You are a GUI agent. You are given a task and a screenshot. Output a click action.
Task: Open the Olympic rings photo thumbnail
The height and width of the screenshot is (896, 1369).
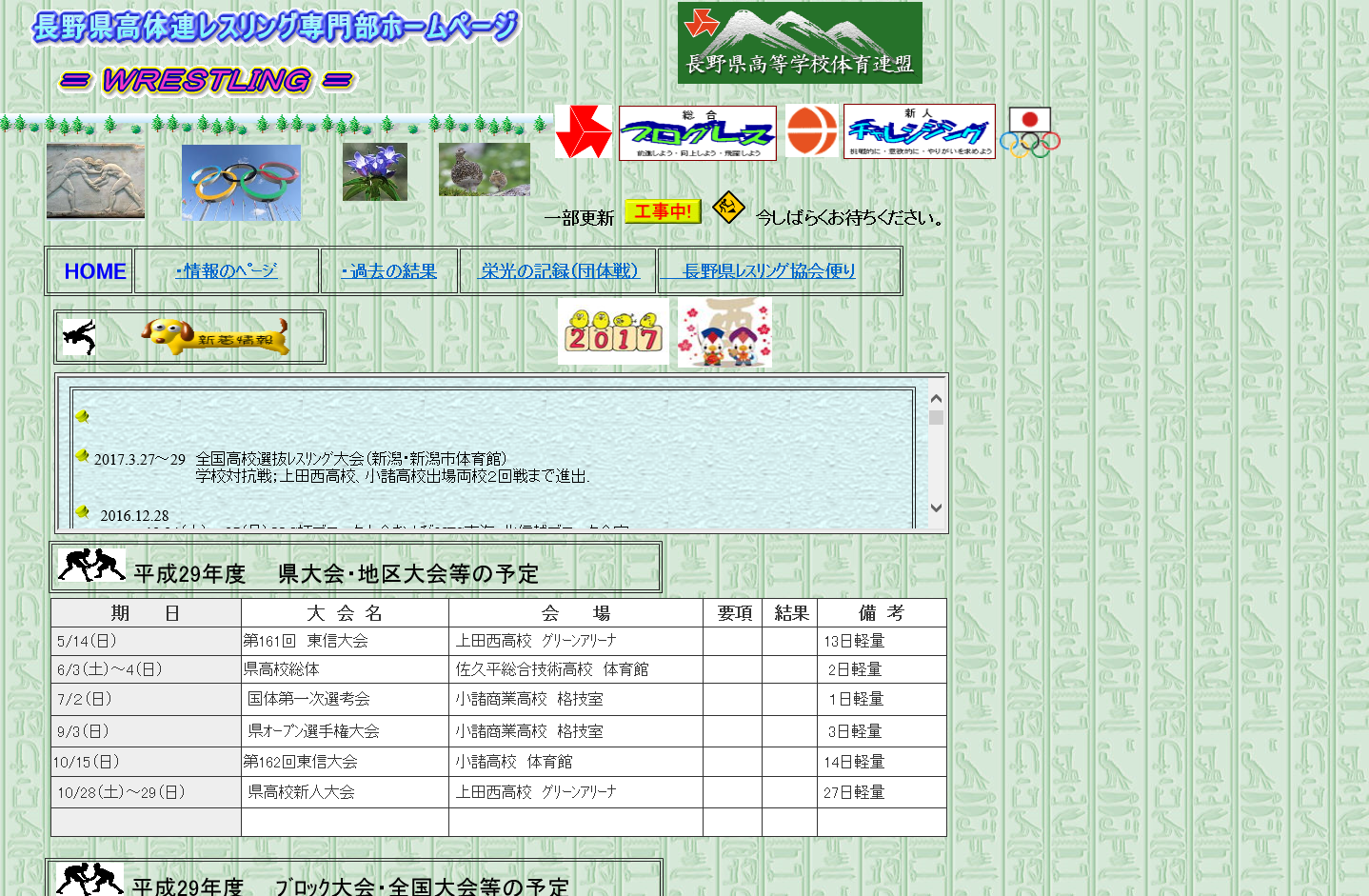241,182
